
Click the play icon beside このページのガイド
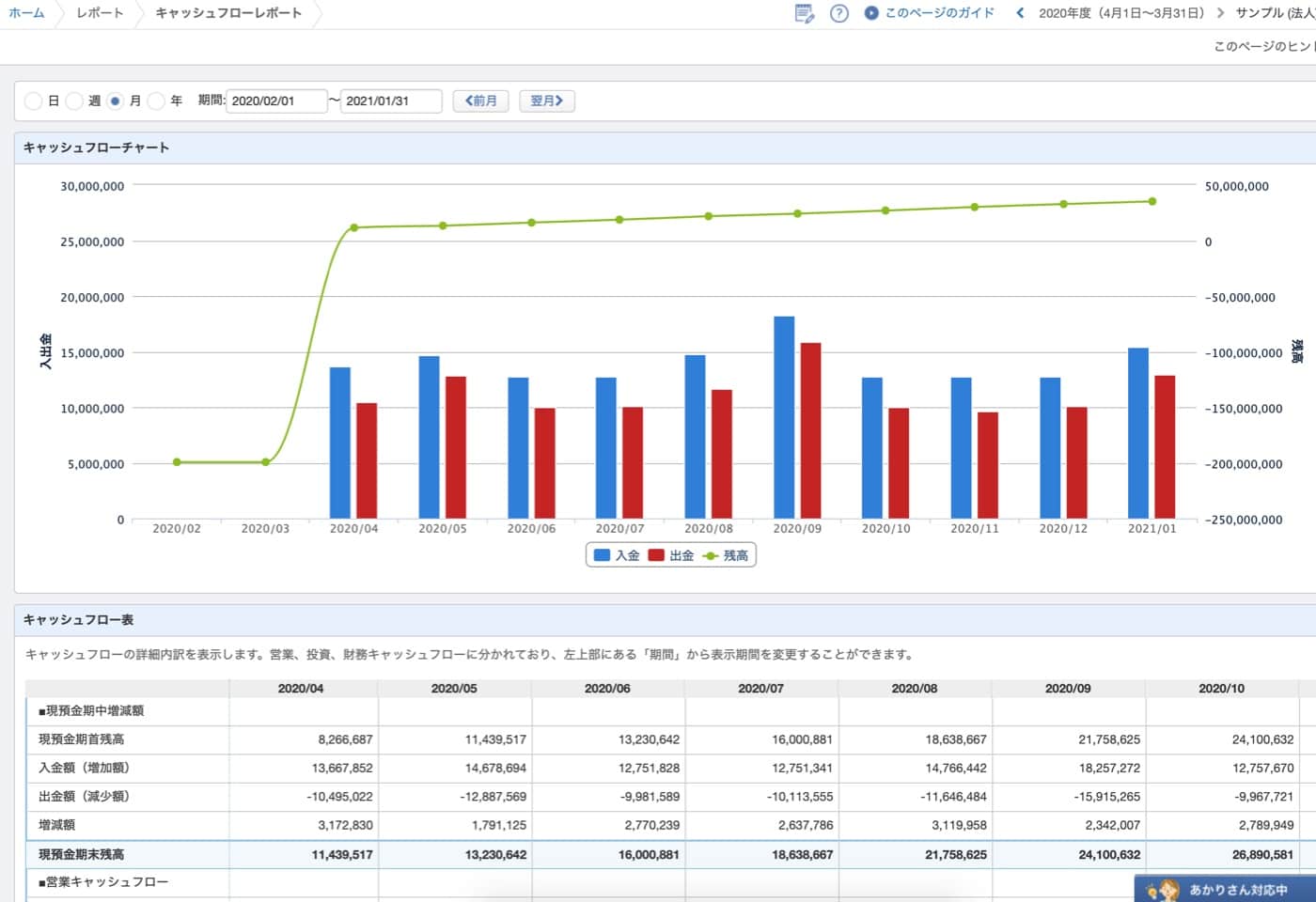coord(871,13)
